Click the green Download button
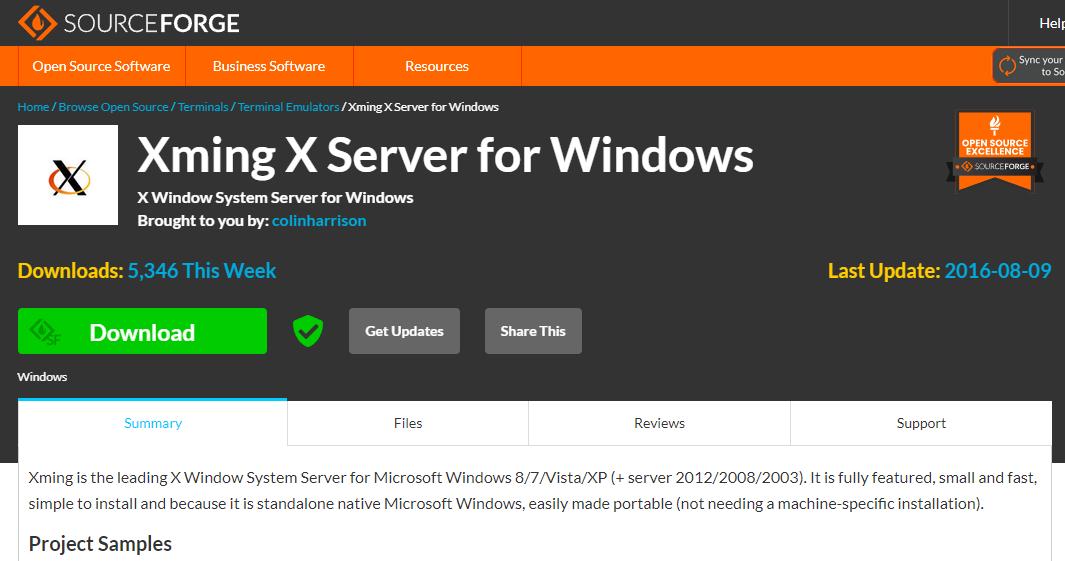The image size is (1065, 561). [x=142, y=331]
